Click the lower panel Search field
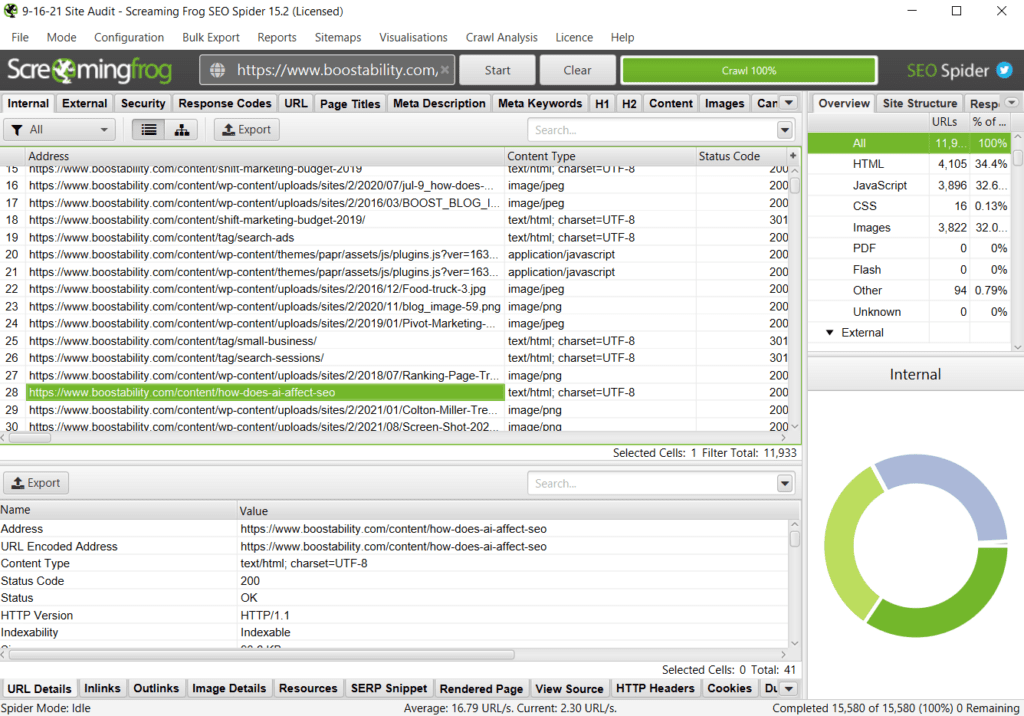 652,483
